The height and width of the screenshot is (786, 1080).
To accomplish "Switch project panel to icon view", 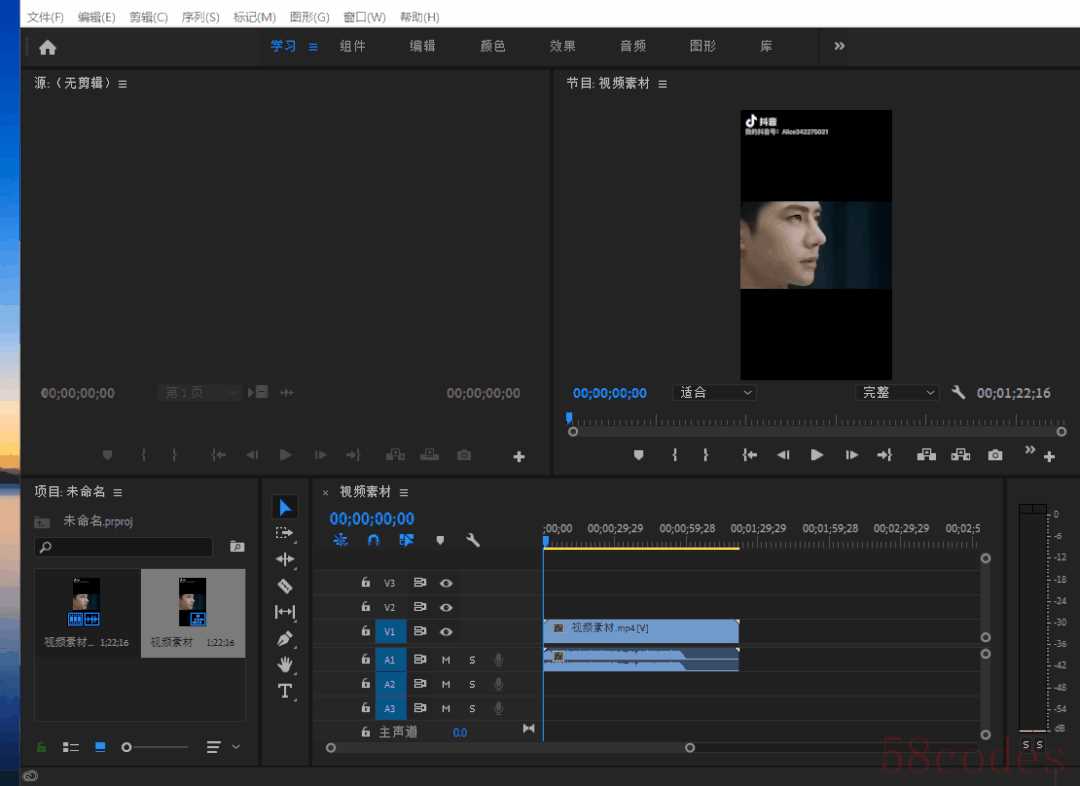I will (x=100, y=747).
